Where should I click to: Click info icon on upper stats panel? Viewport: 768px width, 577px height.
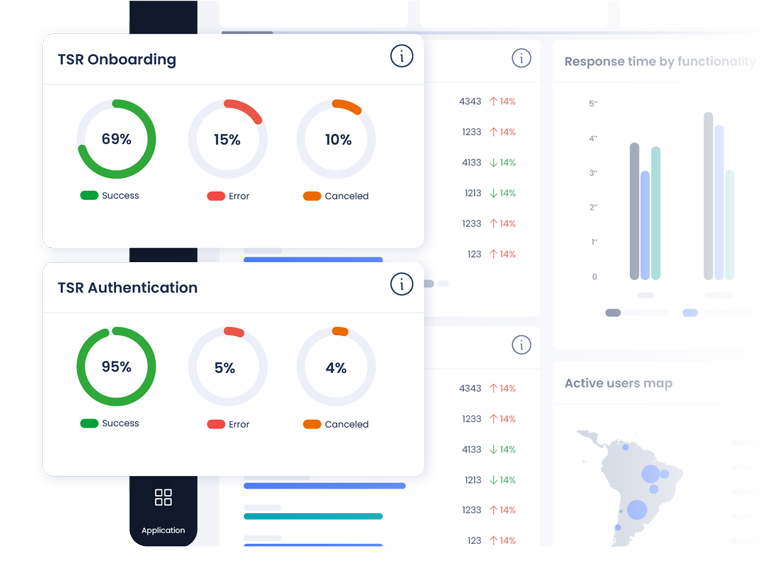pyautogui.click(x=521, y=59)
